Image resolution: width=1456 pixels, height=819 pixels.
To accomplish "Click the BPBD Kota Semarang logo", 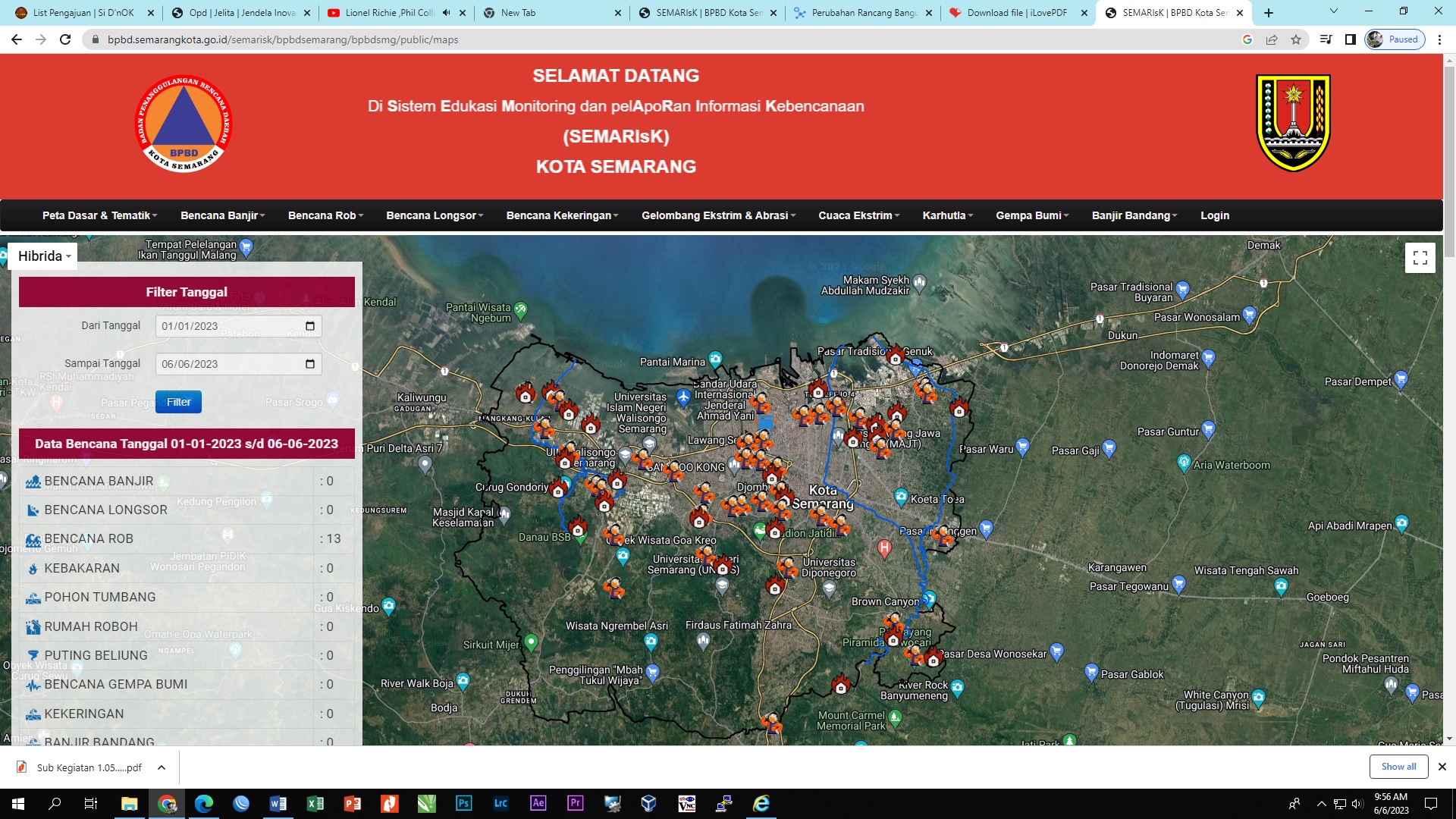I will (x=184, y=123).
